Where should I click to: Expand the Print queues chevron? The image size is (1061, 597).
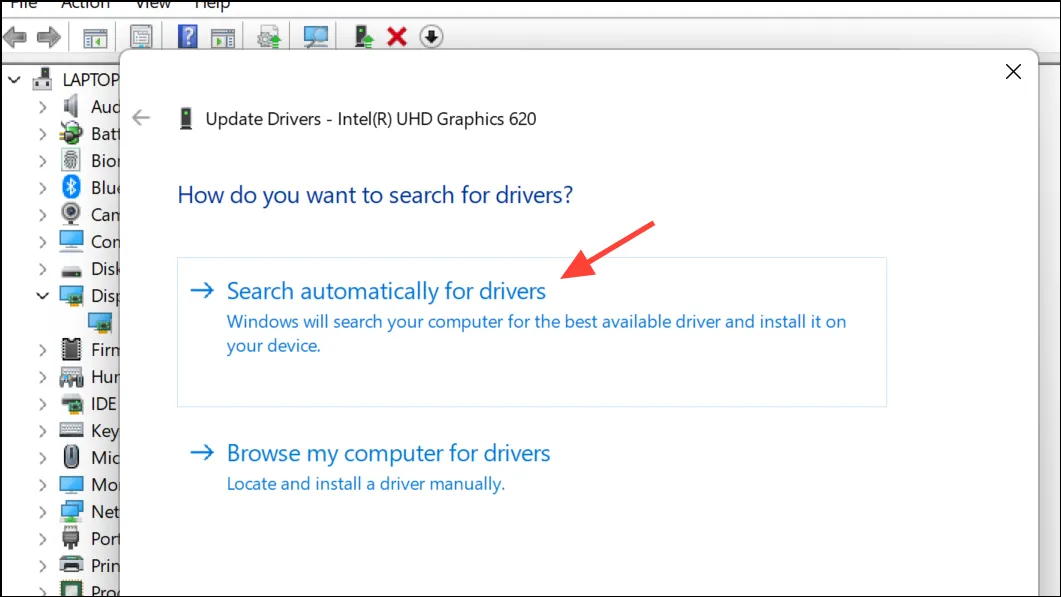(42, 566)
